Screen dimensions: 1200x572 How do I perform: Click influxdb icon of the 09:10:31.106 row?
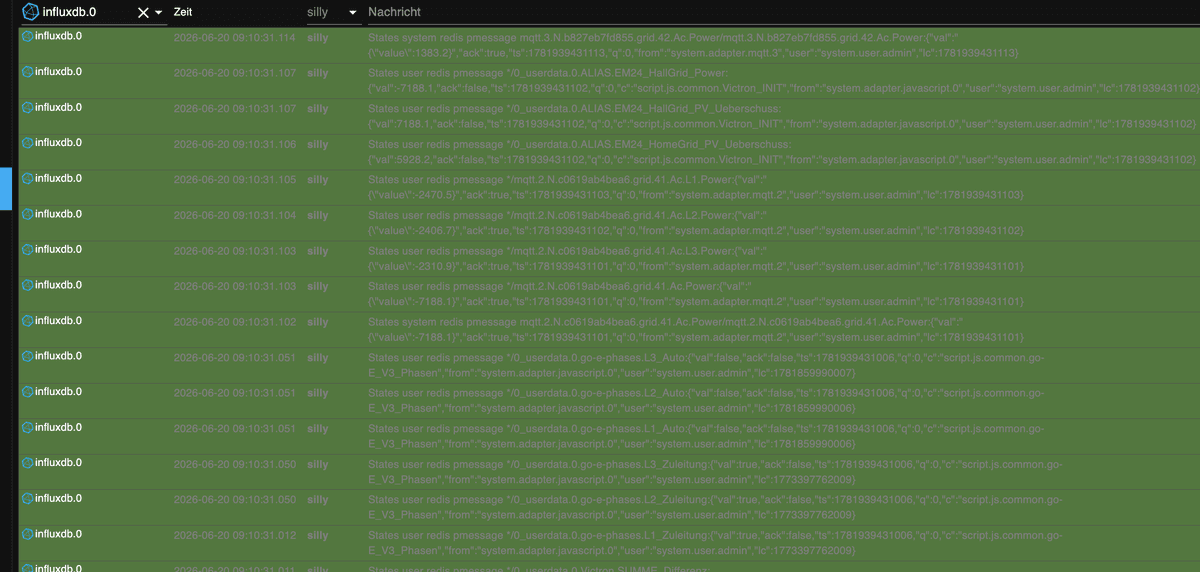(27, 143)
